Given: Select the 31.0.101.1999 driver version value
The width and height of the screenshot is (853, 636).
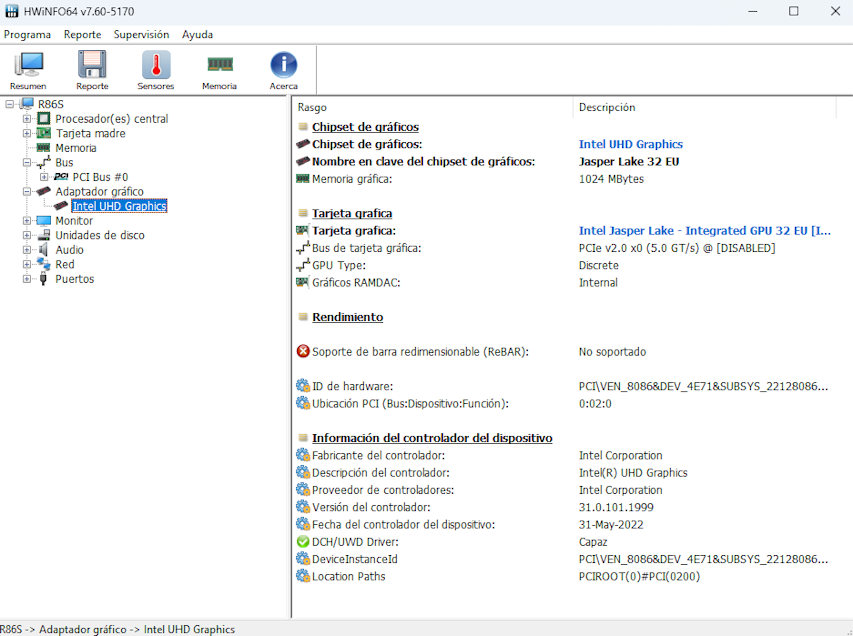Looking at the screenshot, I should click(x=616, y=507).
